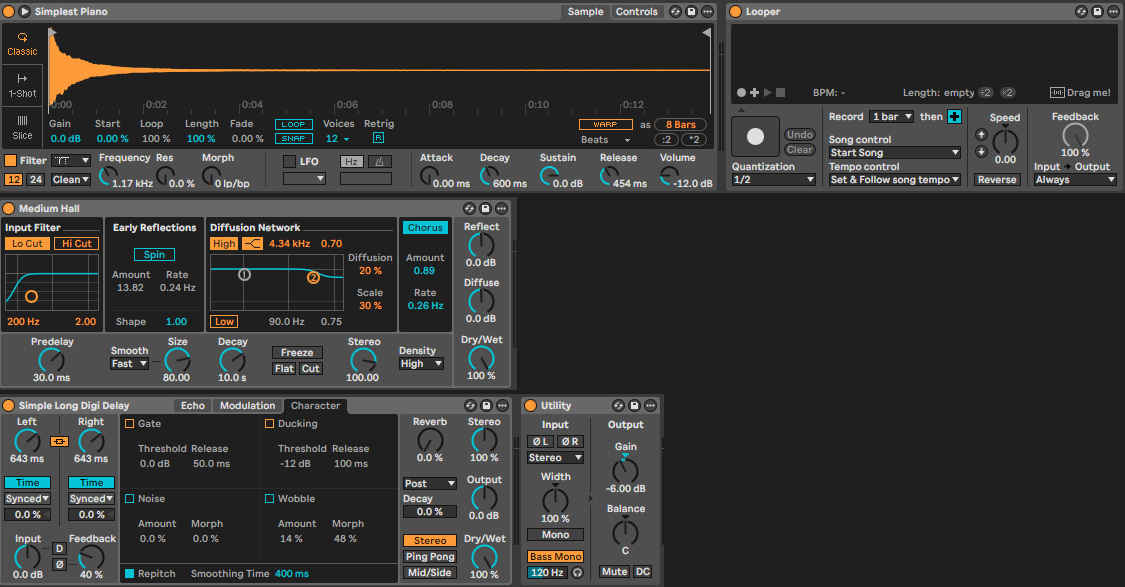1125x587 pixels.
Task: Click Looper speed down arrow button
Action: [x=982, y=151]
